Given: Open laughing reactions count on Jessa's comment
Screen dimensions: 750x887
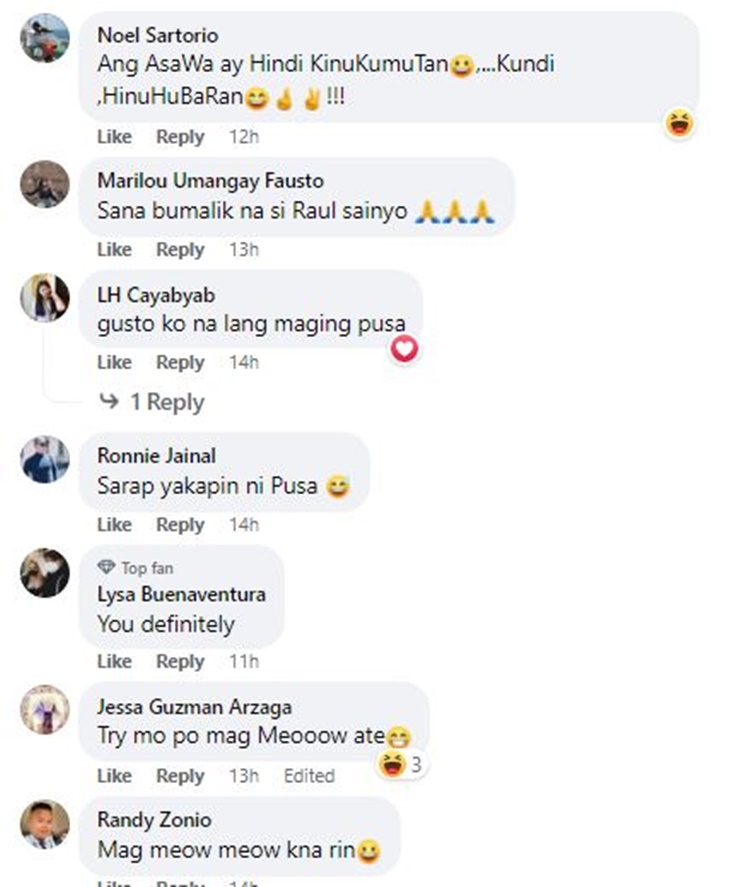Looking at the screenshot, I should click(401, 764).
